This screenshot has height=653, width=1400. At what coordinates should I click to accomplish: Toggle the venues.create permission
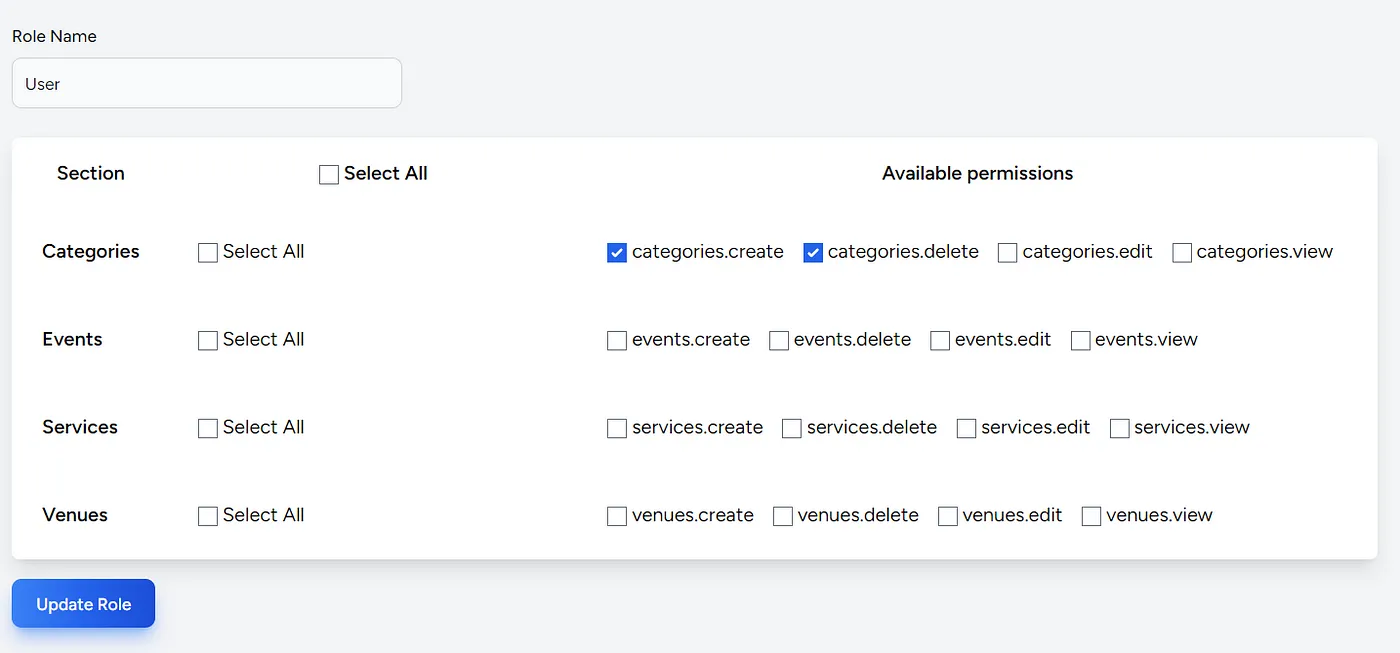[x=617, y=517]
